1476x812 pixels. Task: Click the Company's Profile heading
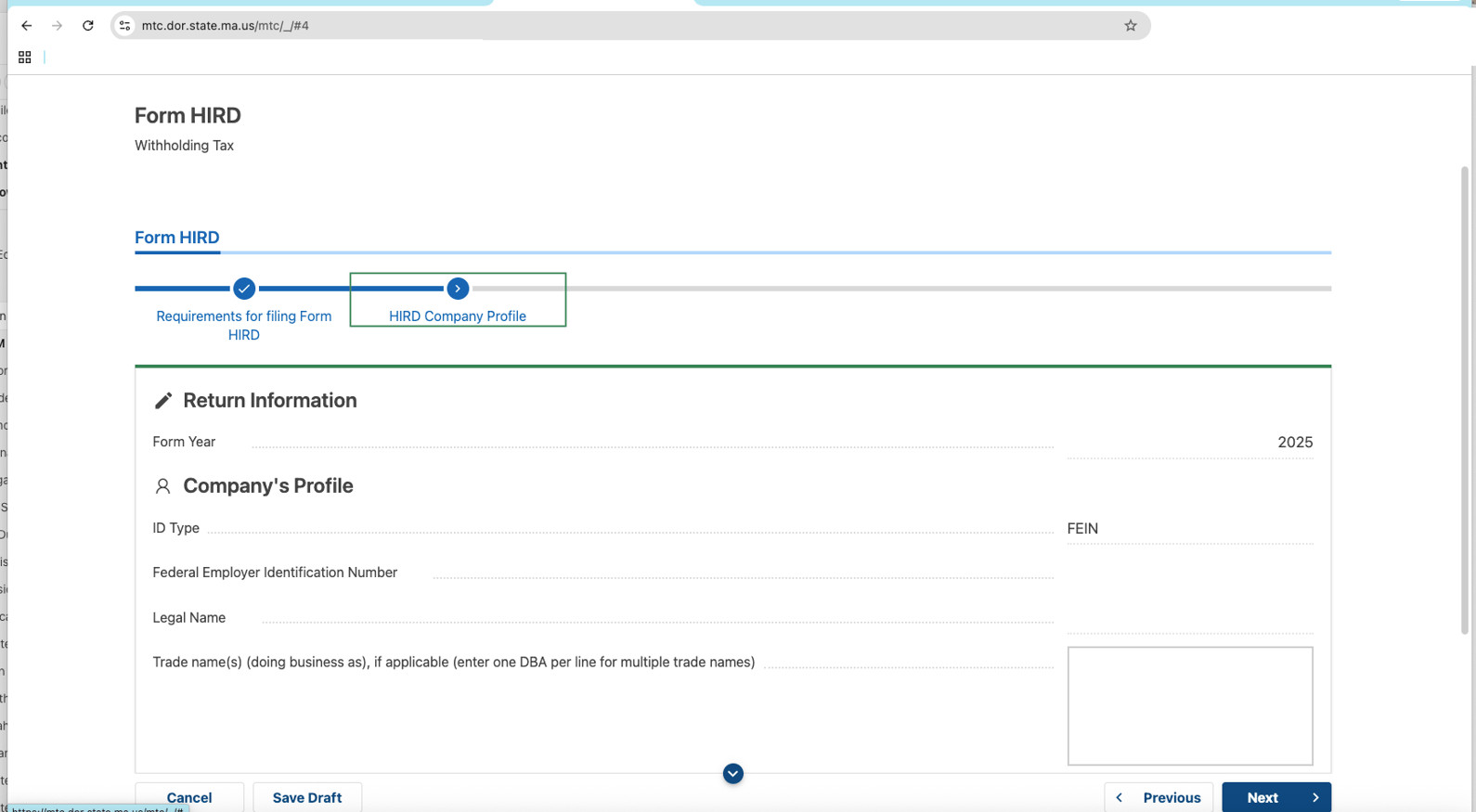(268, 486)
